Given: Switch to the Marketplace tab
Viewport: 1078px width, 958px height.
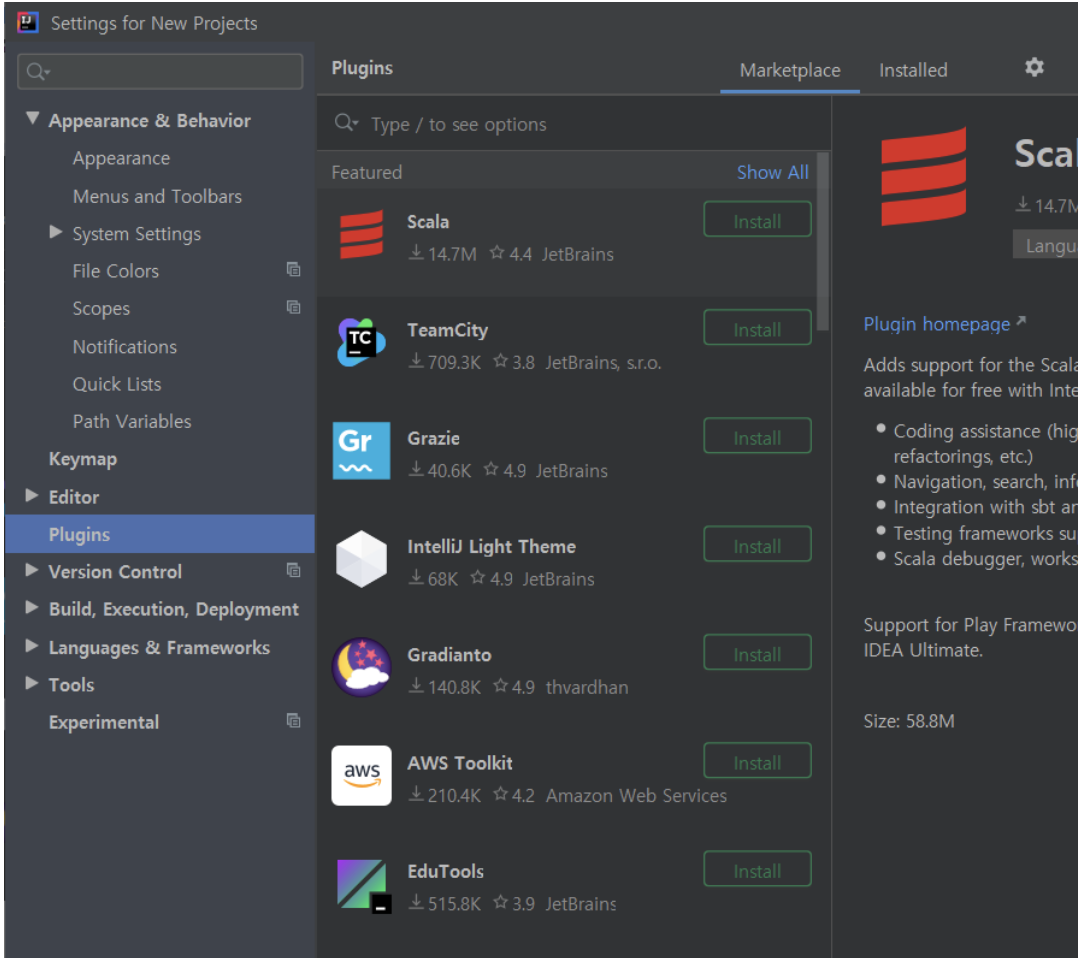Looking at the screenshot, I should pyautogui.click(x=790, y=70).
